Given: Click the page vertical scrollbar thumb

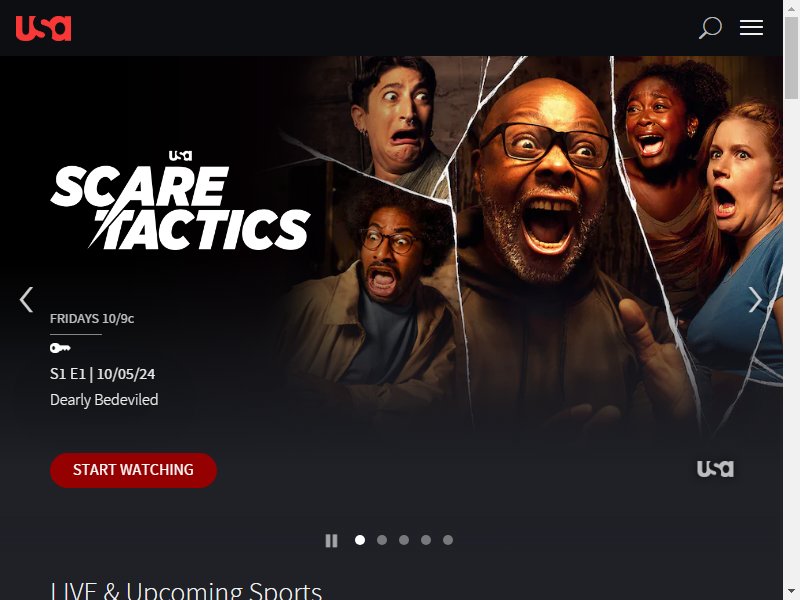Looking at the screenshot, I should coord(791,59).
